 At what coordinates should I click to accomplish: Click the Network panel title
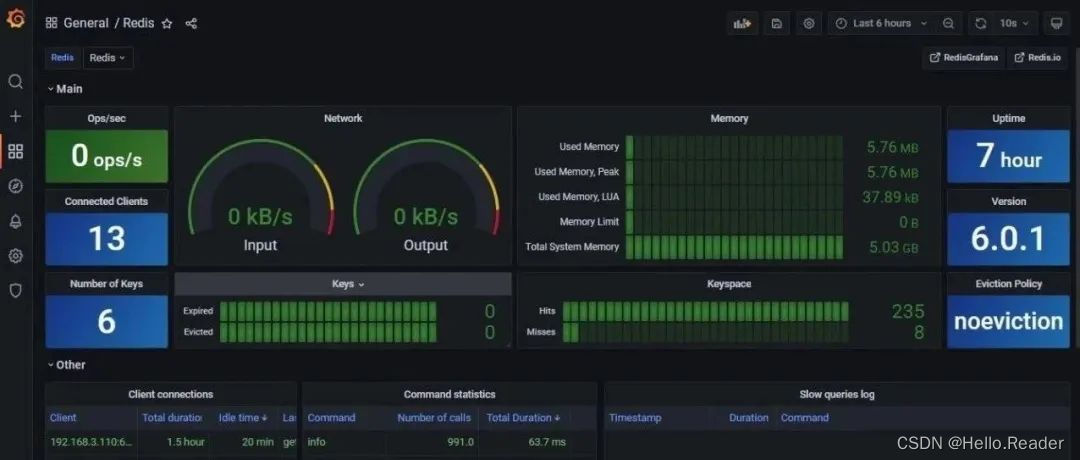coord(343,118)
